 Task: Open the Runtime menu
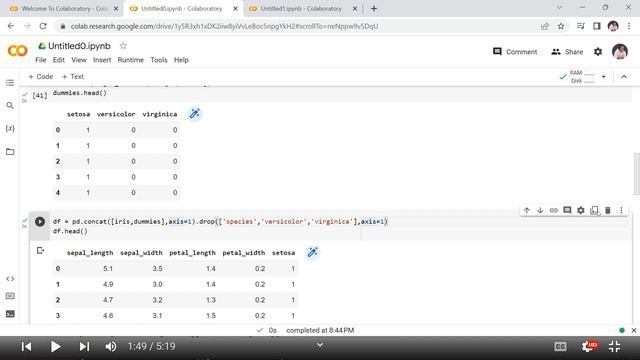131,60
